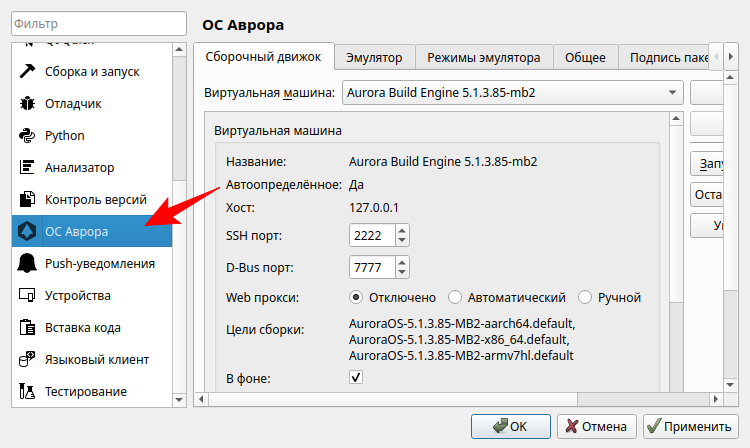
Task: Switch to the Сборочный движок tab
Action: 264,57
